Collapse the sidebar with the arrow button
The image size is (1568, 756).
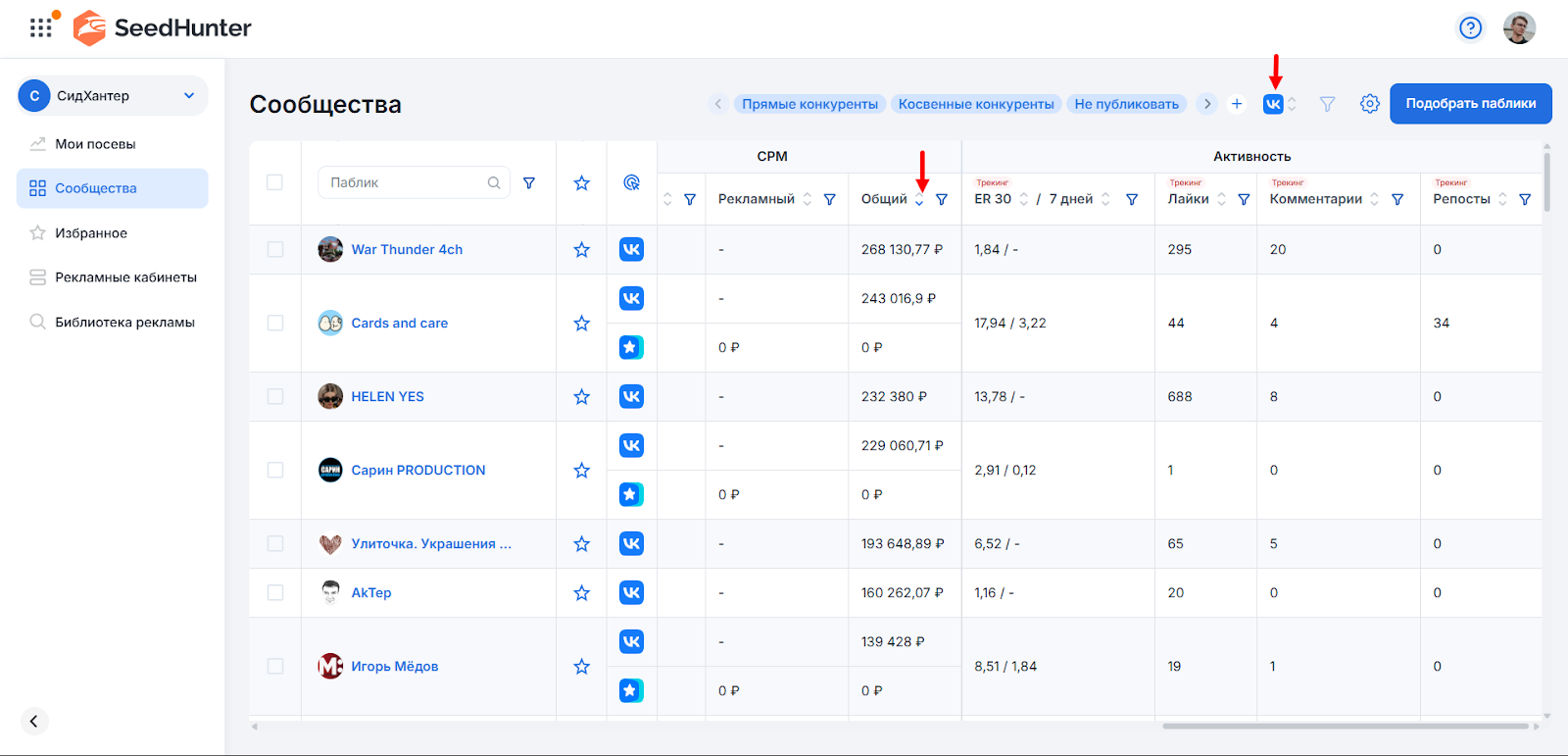pyautogui.click(x=33, y=721)
